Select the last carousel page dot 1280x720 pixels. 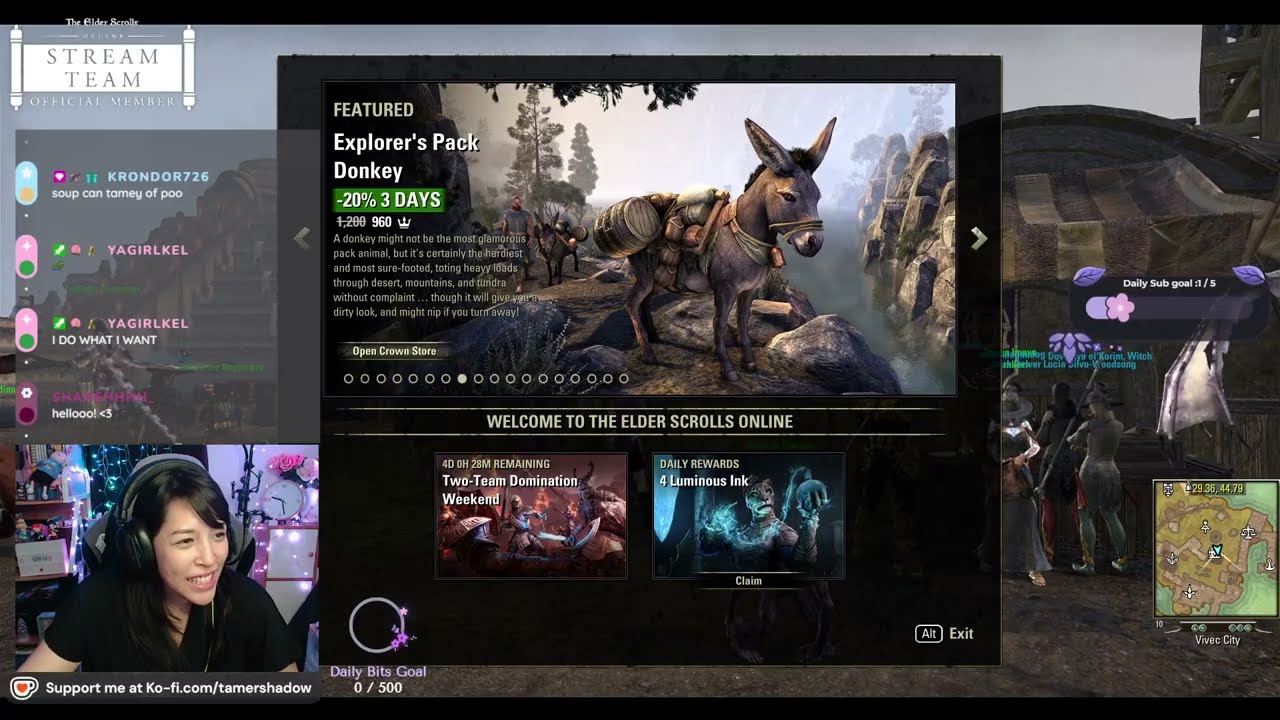(624, 379)
